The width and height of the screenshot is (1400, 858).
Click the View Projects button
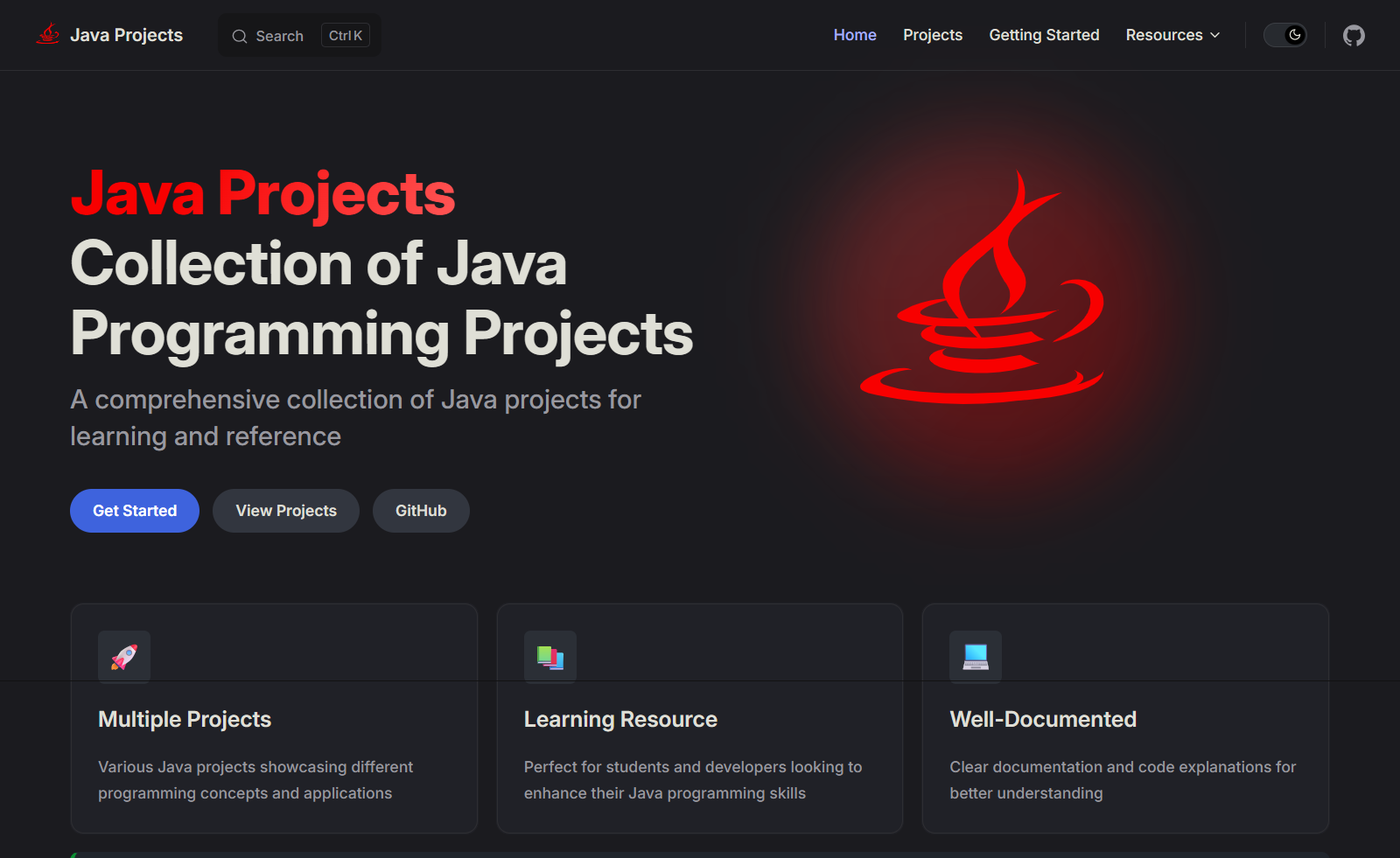(286, 511)
